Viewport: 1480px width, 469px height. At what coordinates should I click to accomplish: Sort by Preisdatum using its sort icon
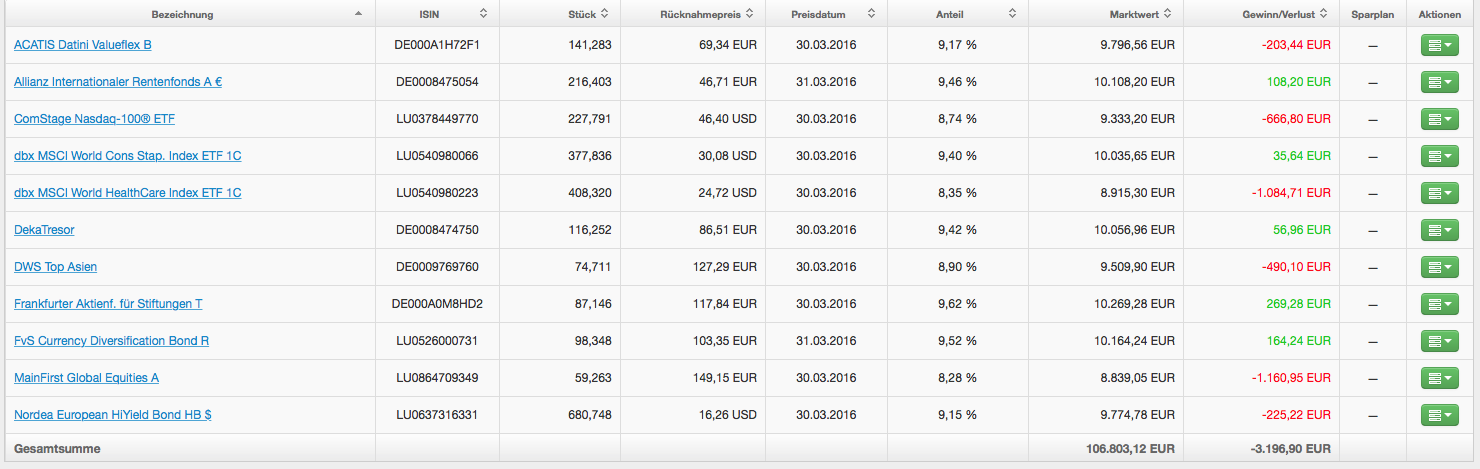tap(871, 14)
